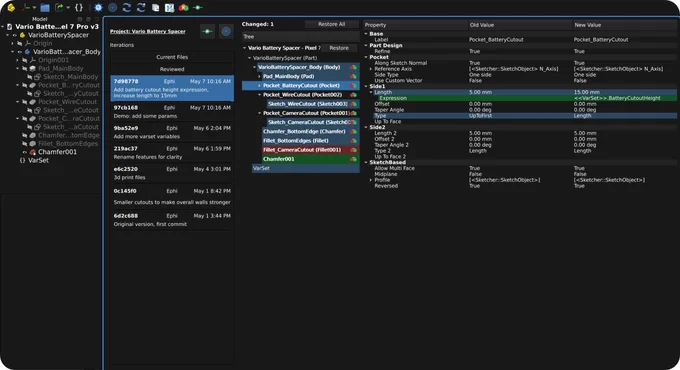This screenshot has height=370, width=680.
Task: Select VarSet row in diff tree
Action: click(305, 168)
